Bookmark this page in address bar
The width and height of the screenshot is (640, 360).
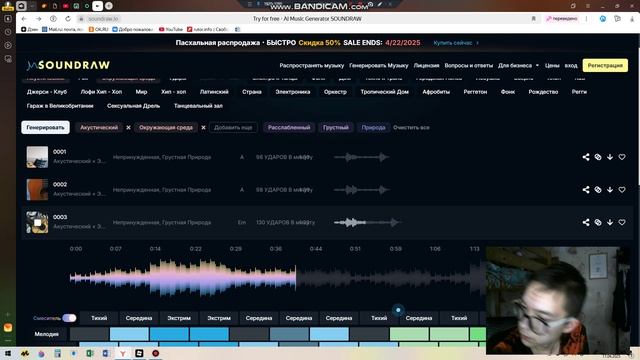pyautogui.click(x=533, y=19)
